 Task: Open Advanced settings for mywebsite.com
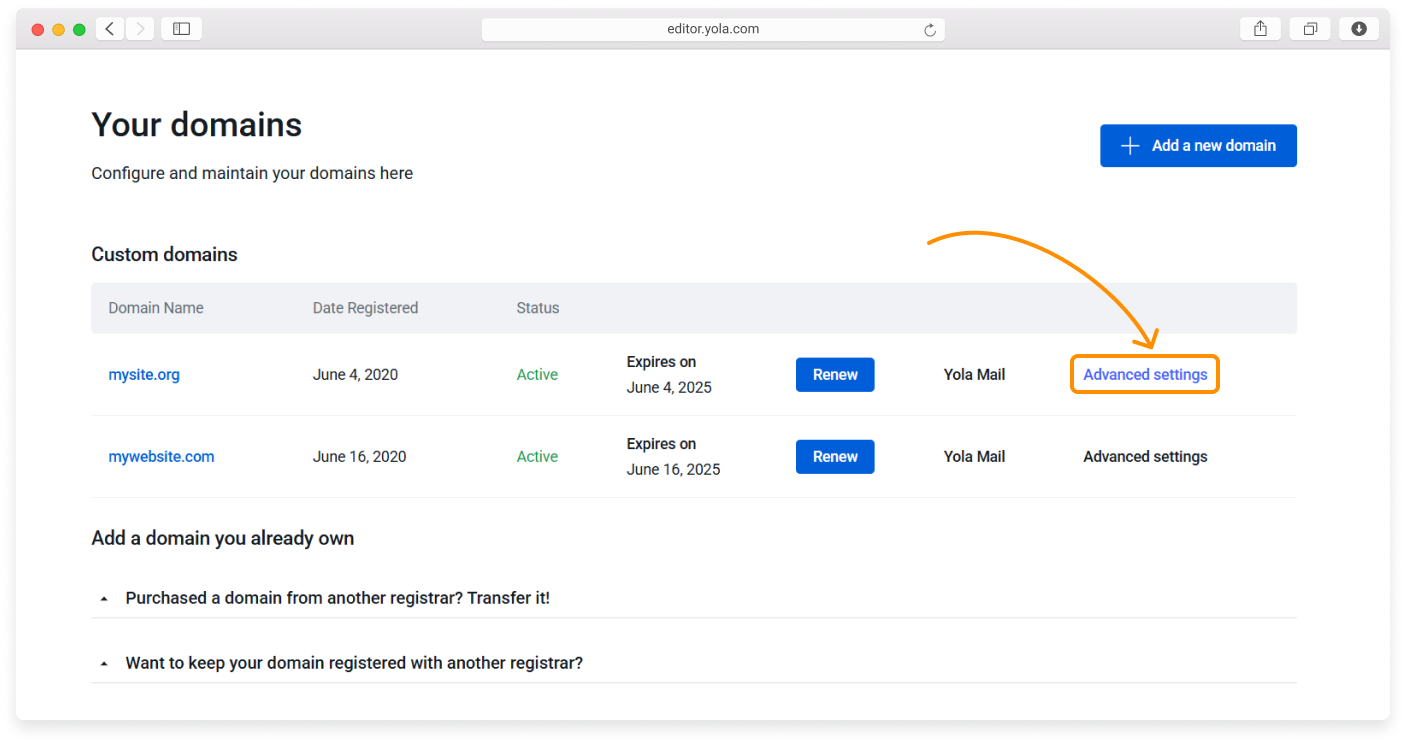click(x=1145, y=457)
